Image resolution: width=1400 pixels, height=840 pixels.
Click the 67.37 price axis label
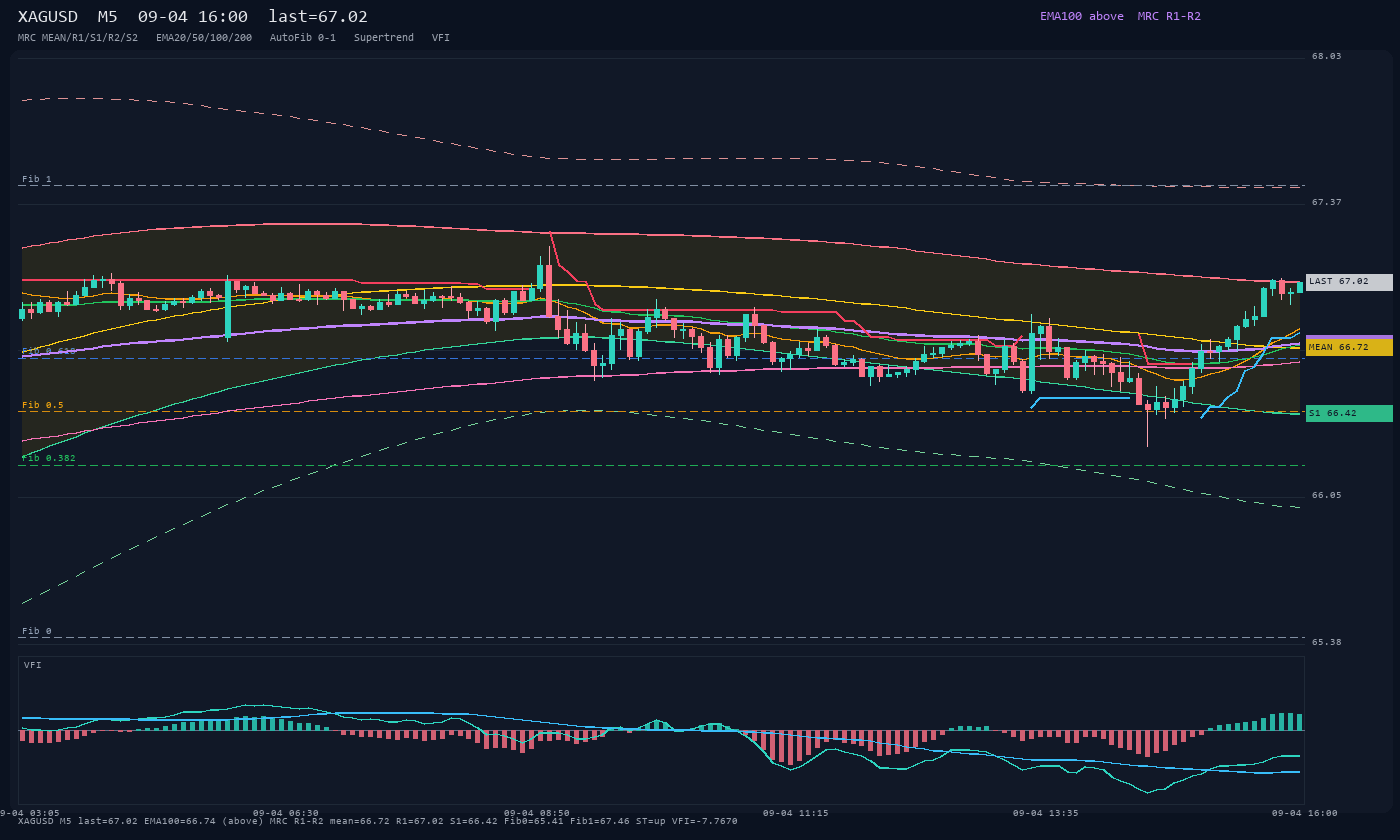coord(1327,202)
